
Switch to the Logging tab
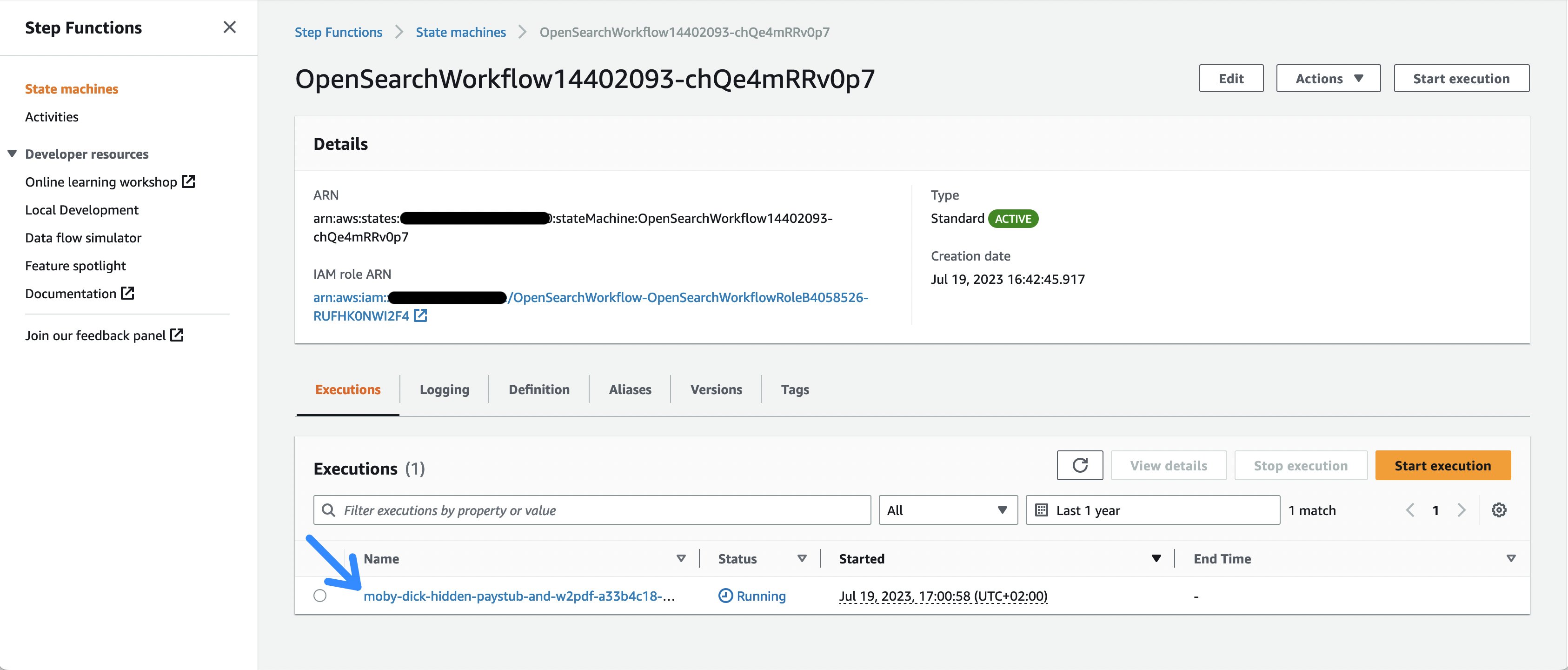pyautogui.click(x=445, y=390)
